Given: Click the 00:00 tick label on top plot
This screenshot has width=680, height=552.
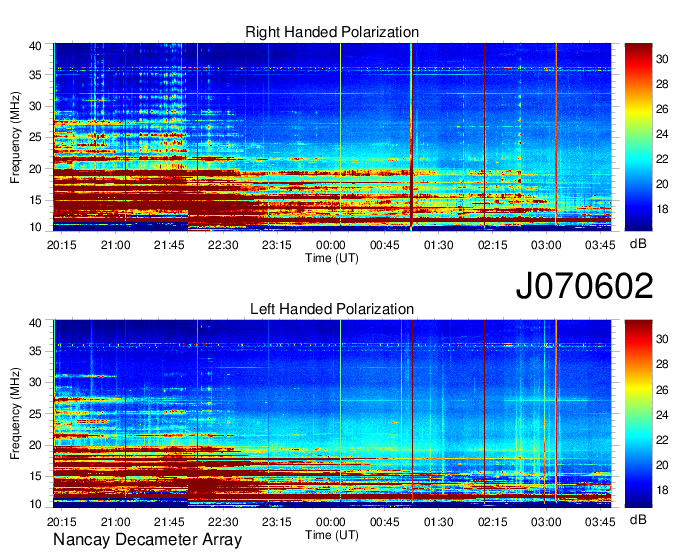Looking at the screenshot, I should click(331, 245).
